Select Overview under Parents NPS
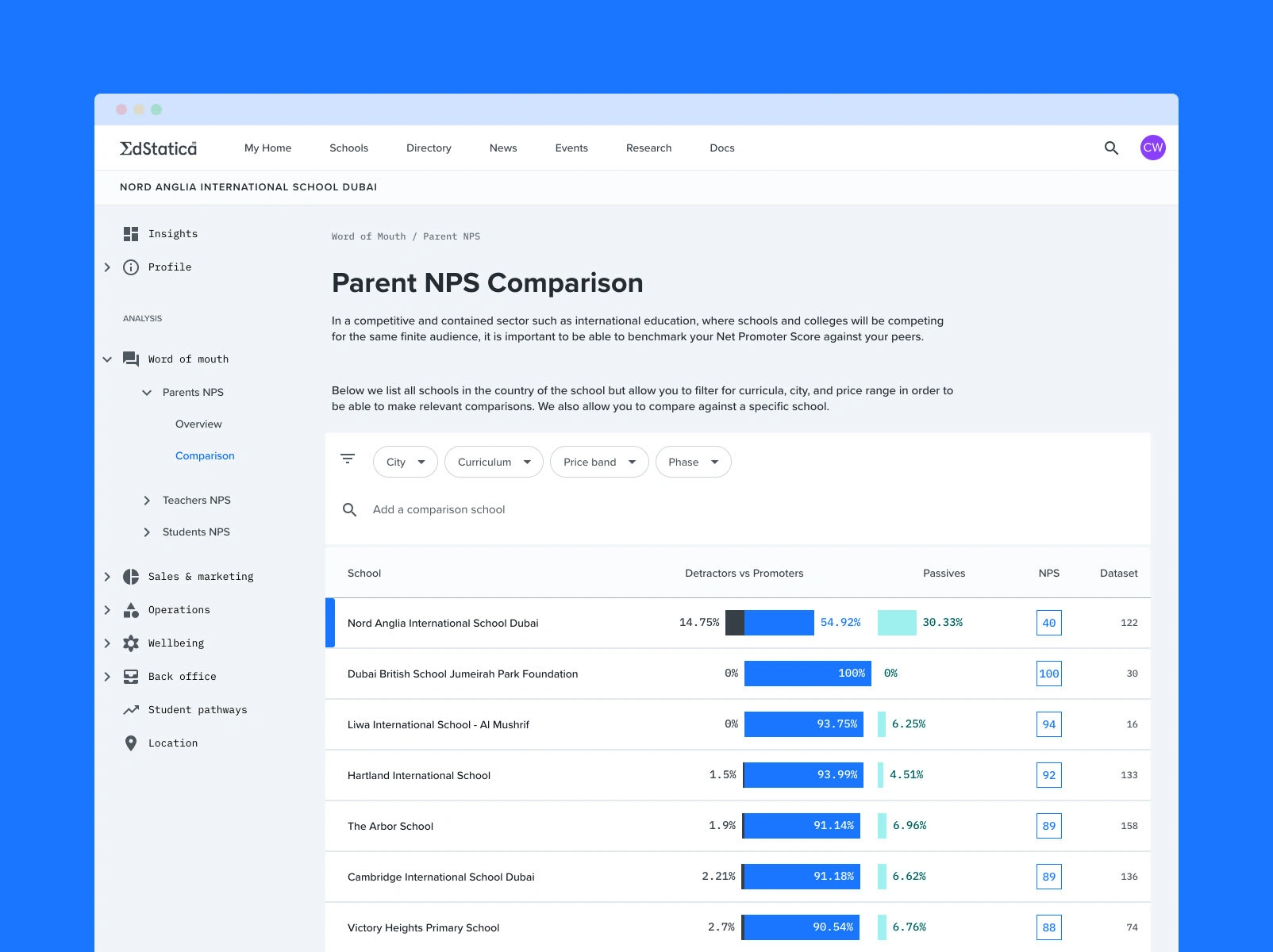Screen dimensions: 1273x952 click(198, 424)
